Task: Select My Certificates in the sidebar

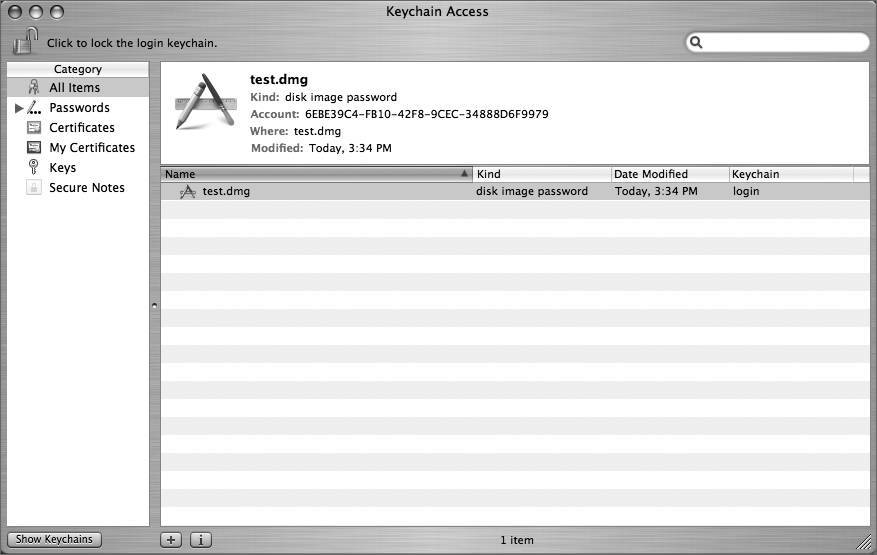Action: 92,148
